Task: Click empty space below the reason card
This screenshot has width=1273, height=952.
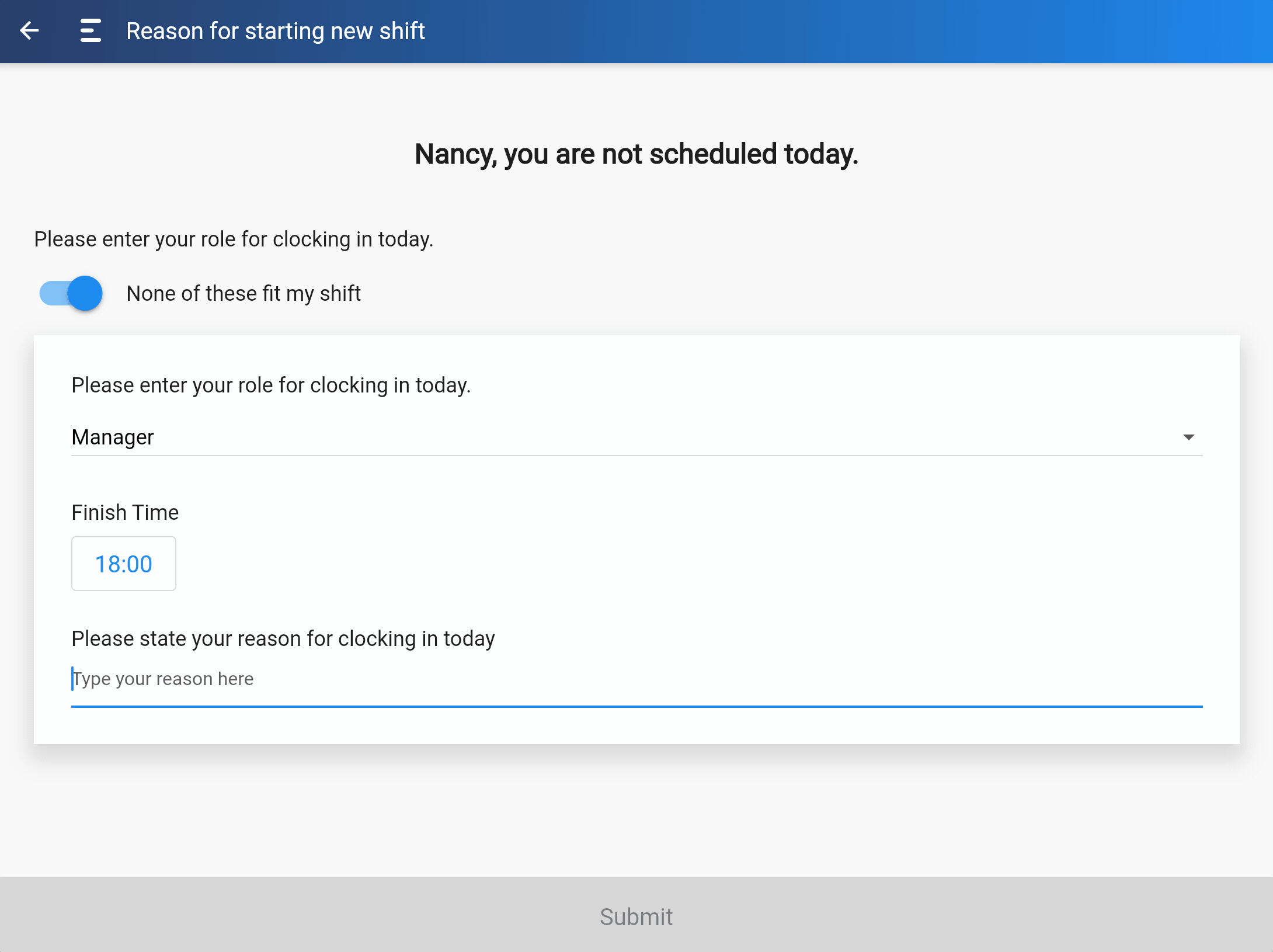Action: pyautogui.click(x=636, y=812)
